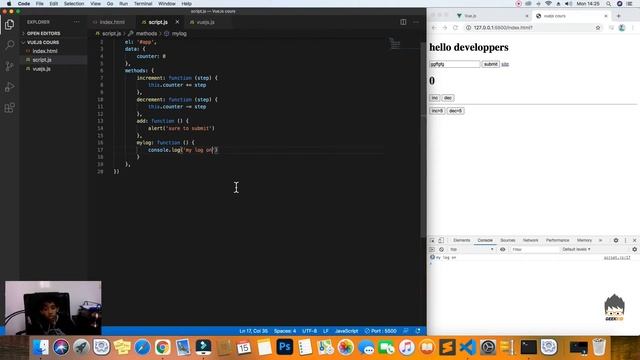
Task: Click the inc+5 button
Action: click(437, 111)
